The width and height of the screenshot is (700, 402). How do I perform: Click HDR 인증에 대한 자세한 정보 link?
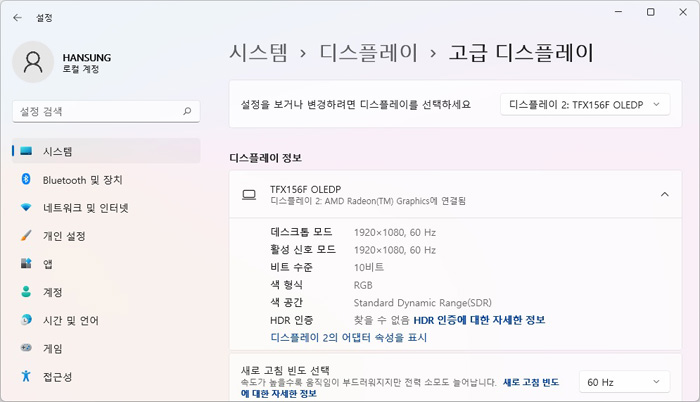pyautogui.click(x=479, y=320)
